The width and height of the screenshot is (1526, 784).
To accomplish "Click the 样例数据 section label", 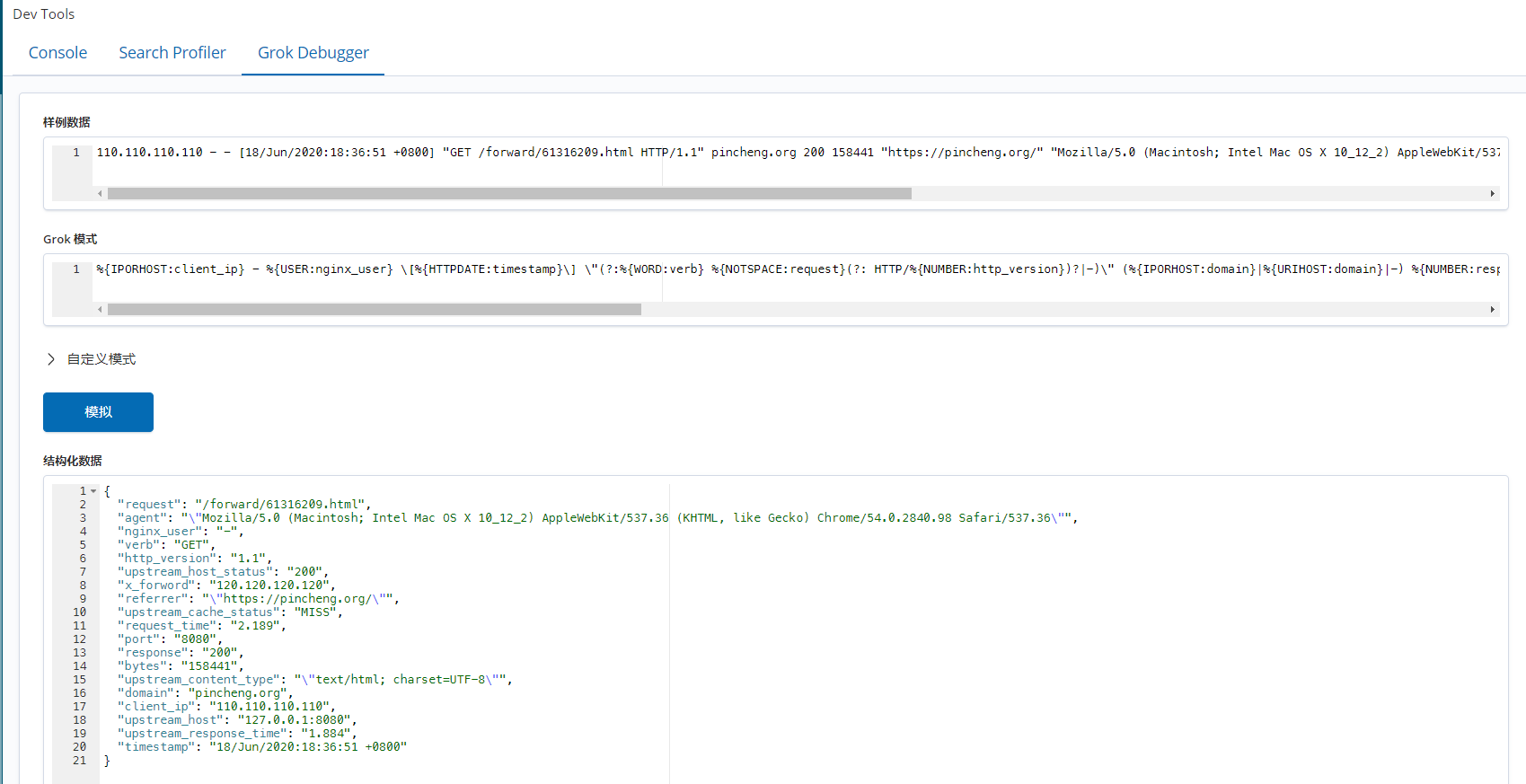I will tap(66, 122).
